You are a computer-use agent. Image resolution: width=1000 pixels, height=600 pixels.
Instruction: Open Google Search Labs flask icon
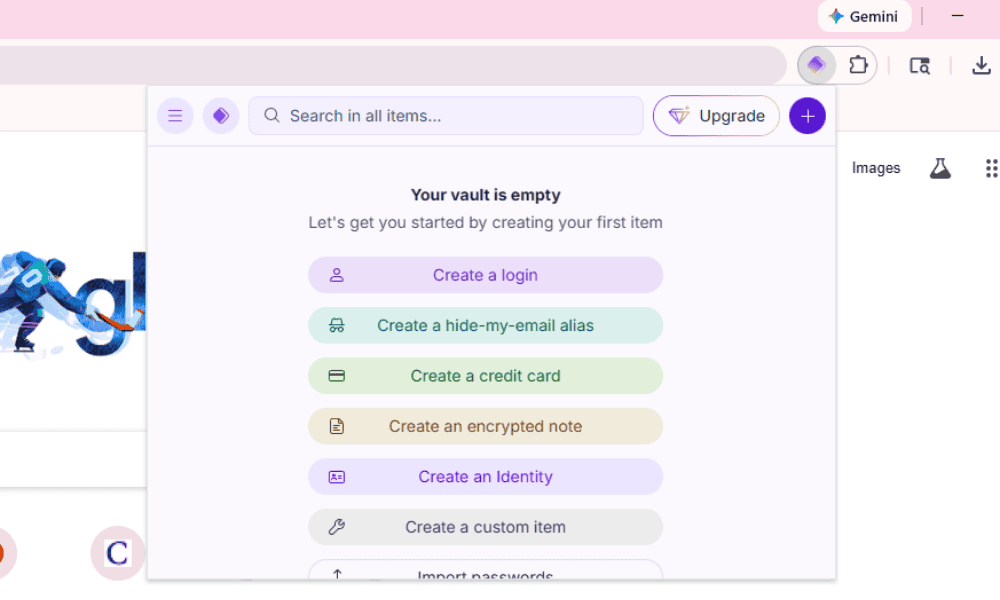(940, 168)
